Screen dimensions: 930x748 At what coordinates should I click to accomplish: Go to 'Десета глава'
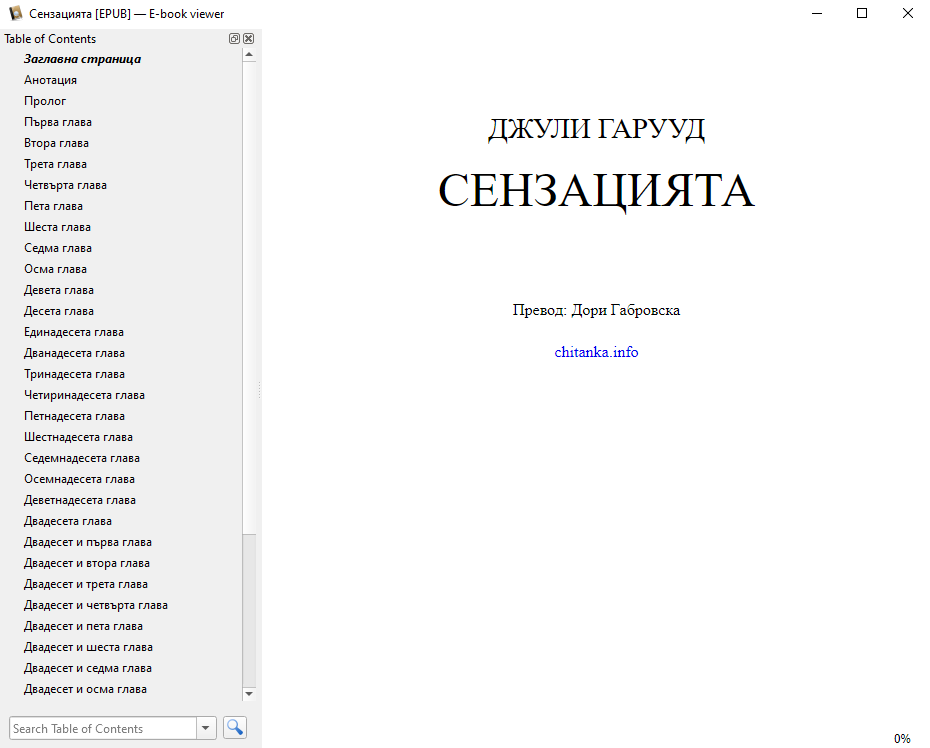coord(59,311)
